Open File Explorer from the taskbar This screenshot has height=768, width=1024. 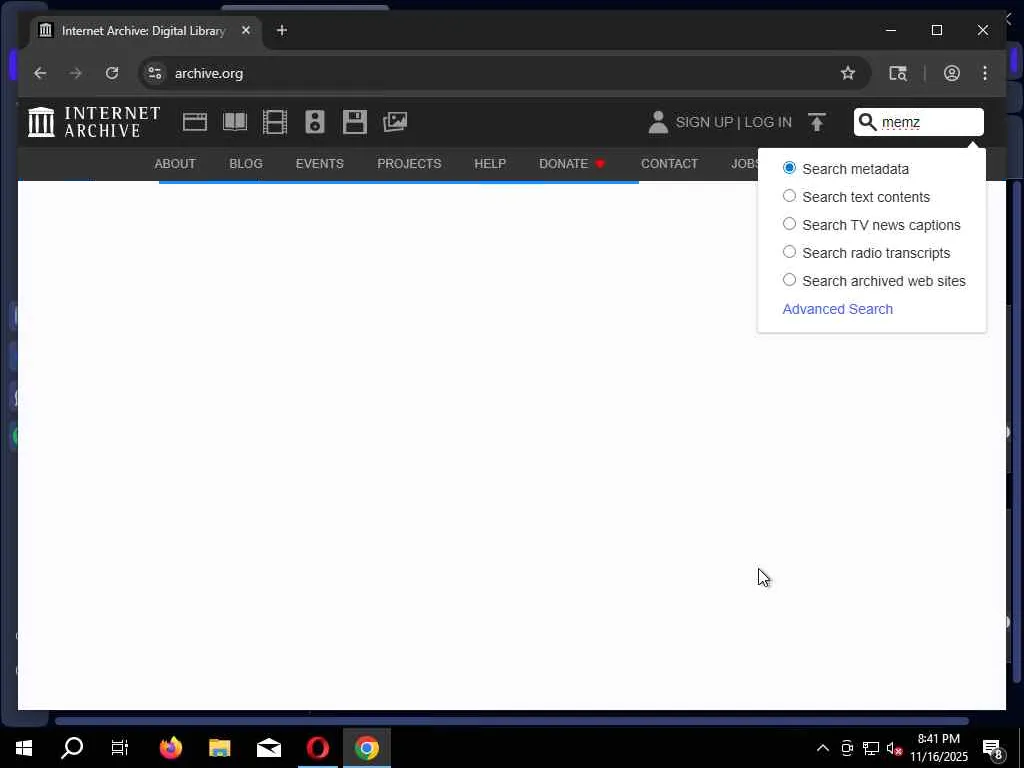219,748
